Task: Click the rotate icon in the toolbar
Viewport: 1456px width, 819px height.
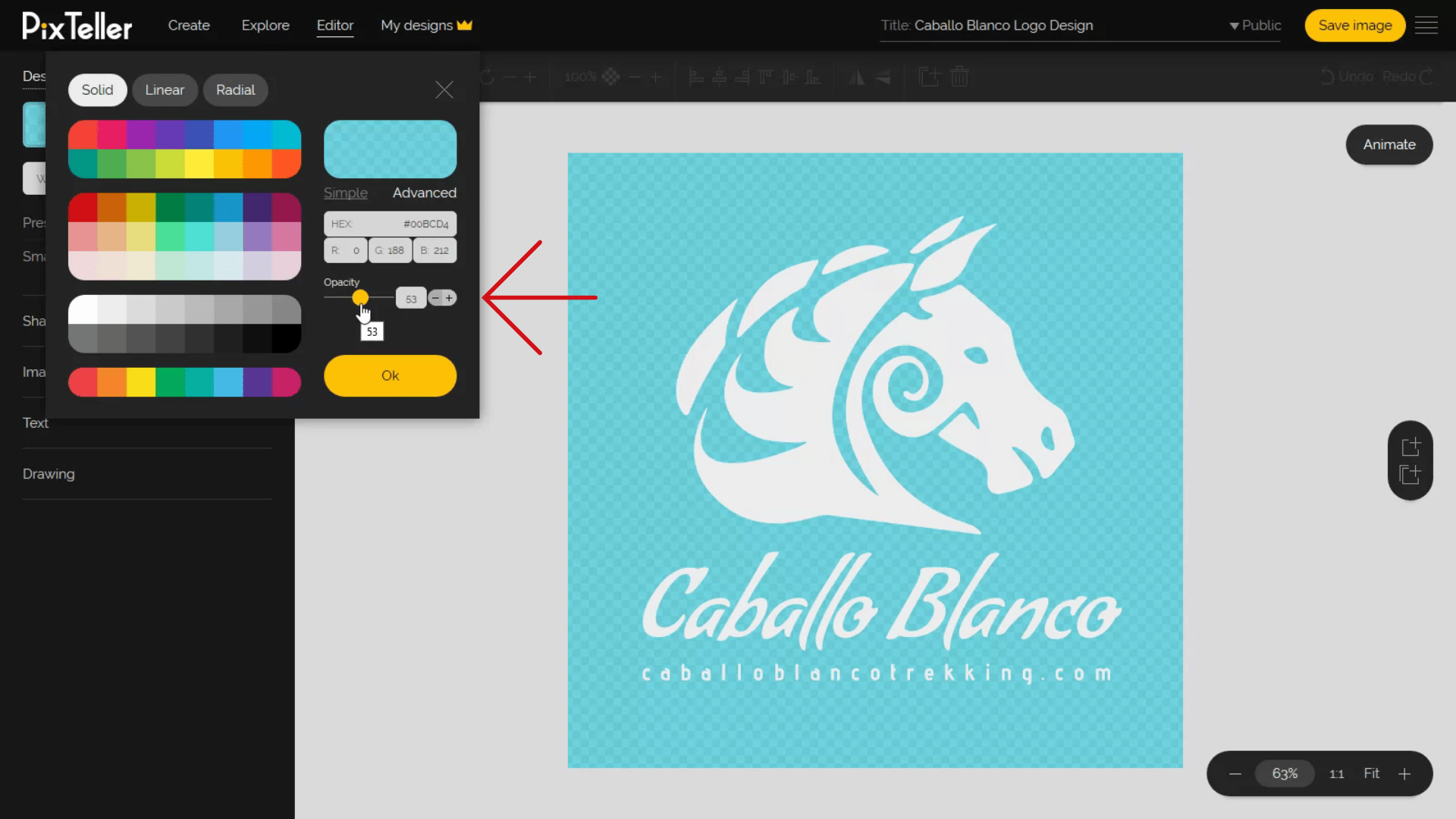Action: [487, 77]
